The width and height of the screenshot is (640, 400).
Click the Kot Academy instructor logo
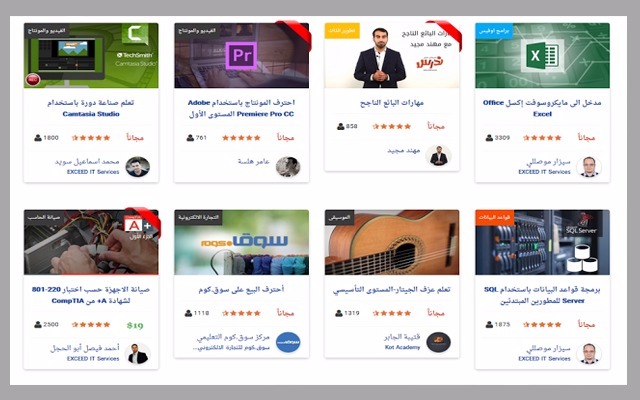pyautogui.click(x=438, y=342)
